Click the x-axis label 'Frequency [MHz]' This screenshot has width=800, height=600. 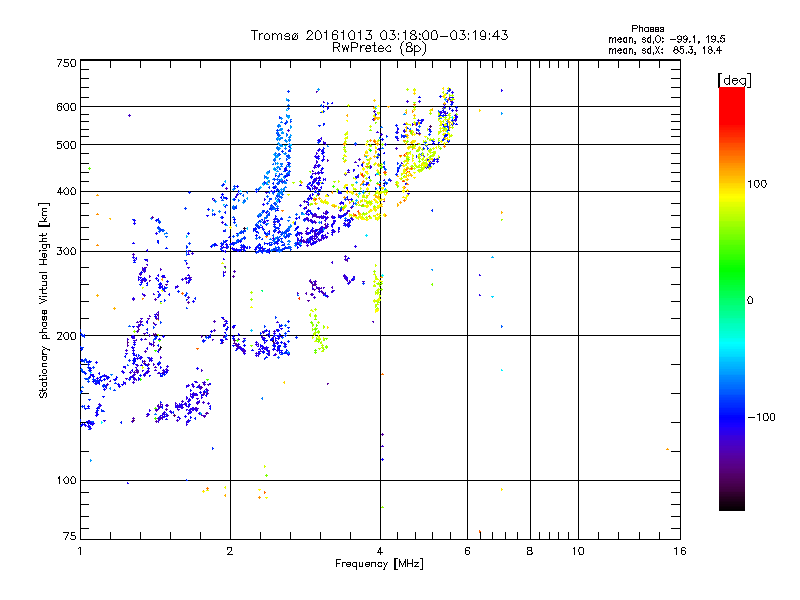click(379, 564)
